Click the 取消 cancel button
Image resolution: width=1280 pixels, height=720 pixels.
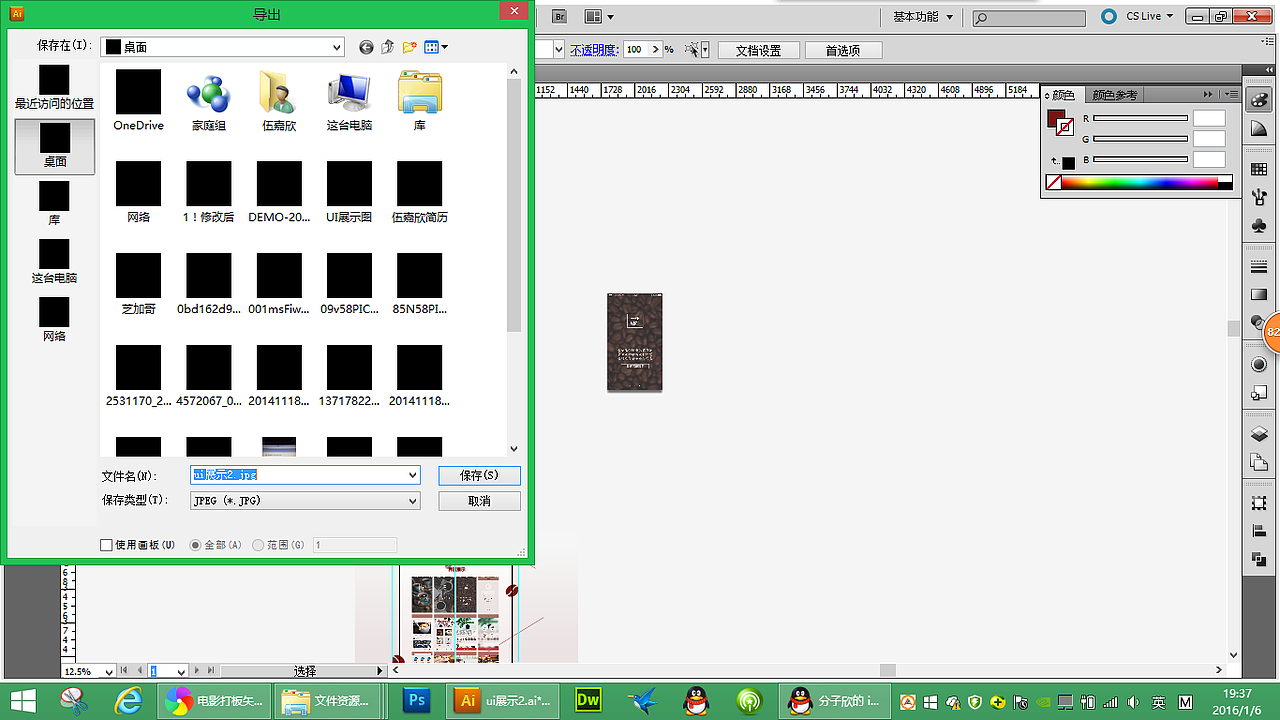click(x=479, y=500)
